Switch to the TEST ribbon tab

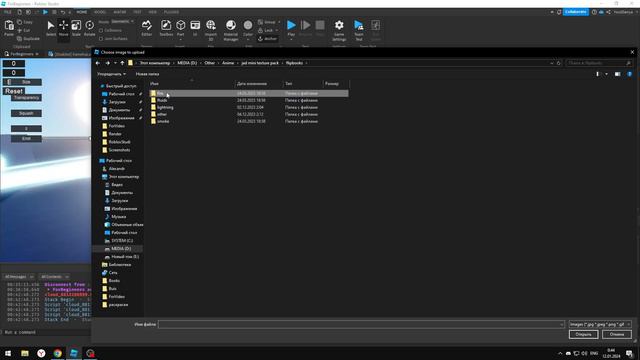(x=138, y=12)
